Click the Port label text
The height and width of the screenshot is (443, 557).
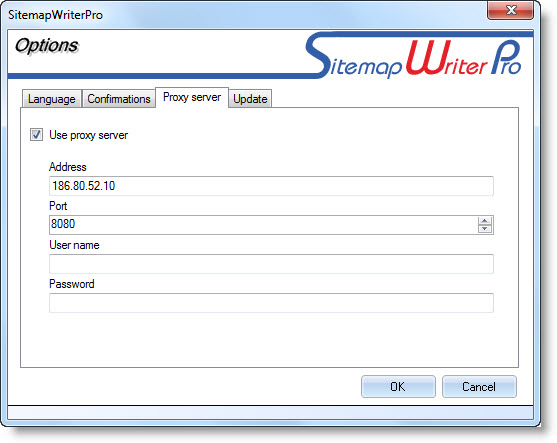coord(58,206)
